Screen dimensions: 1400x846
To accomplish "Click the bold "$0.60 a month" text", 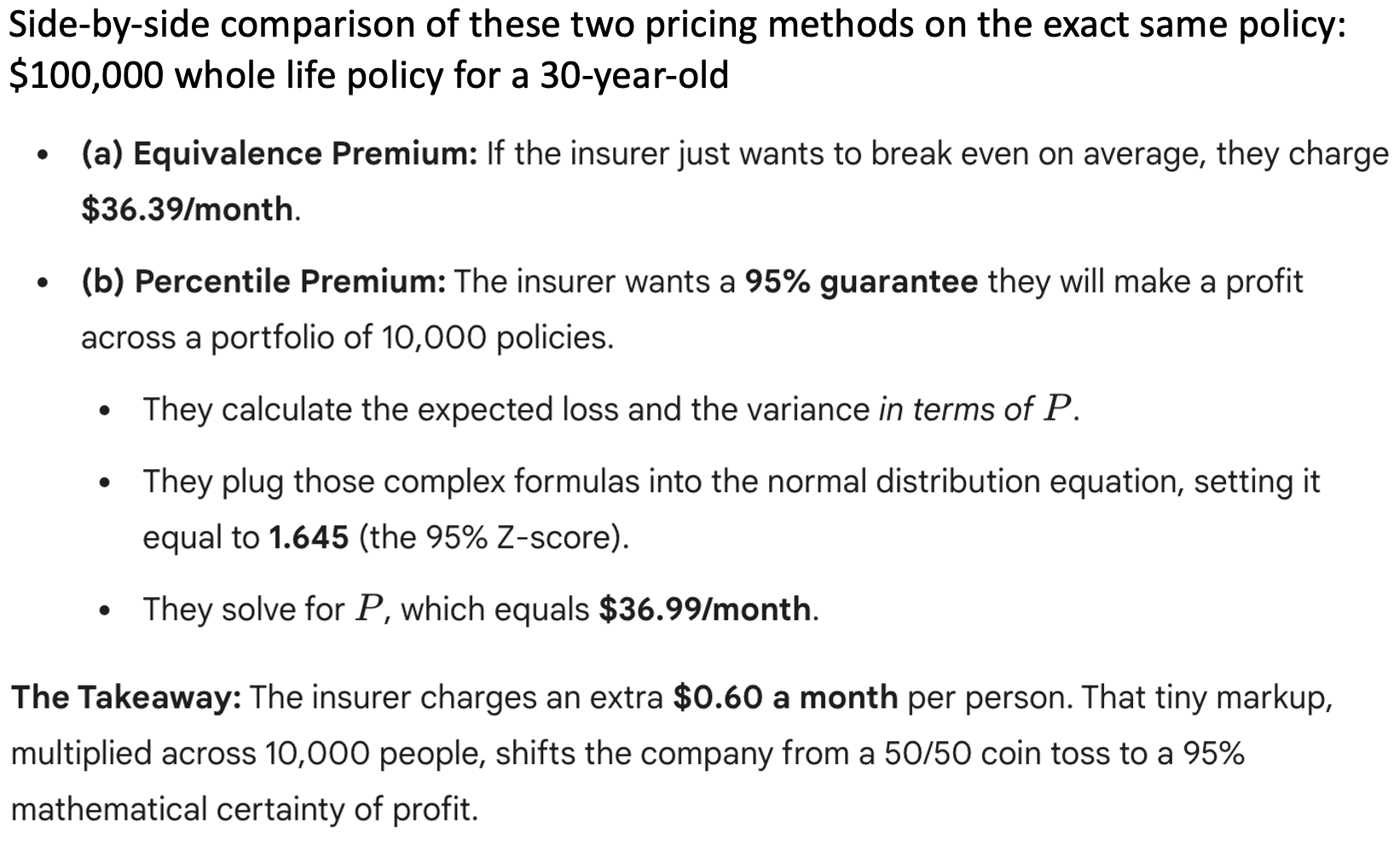I will pos(785,698).
